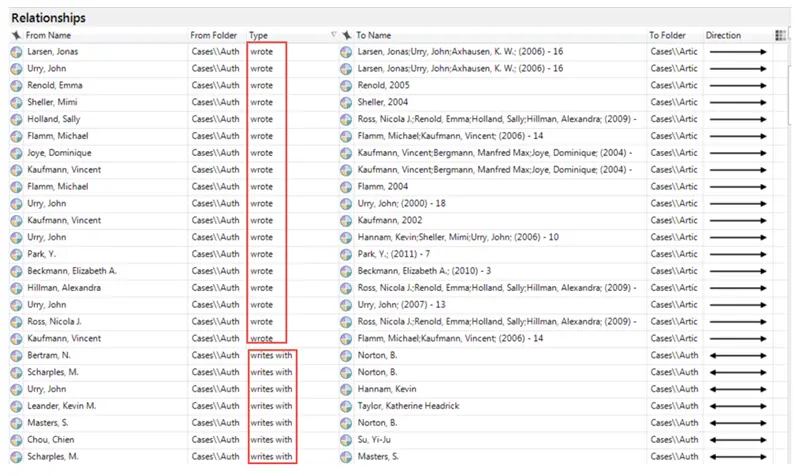Screen dimensions: 800x476
Task: Select the Bertram, N. author name
Action: click(49, 355)
